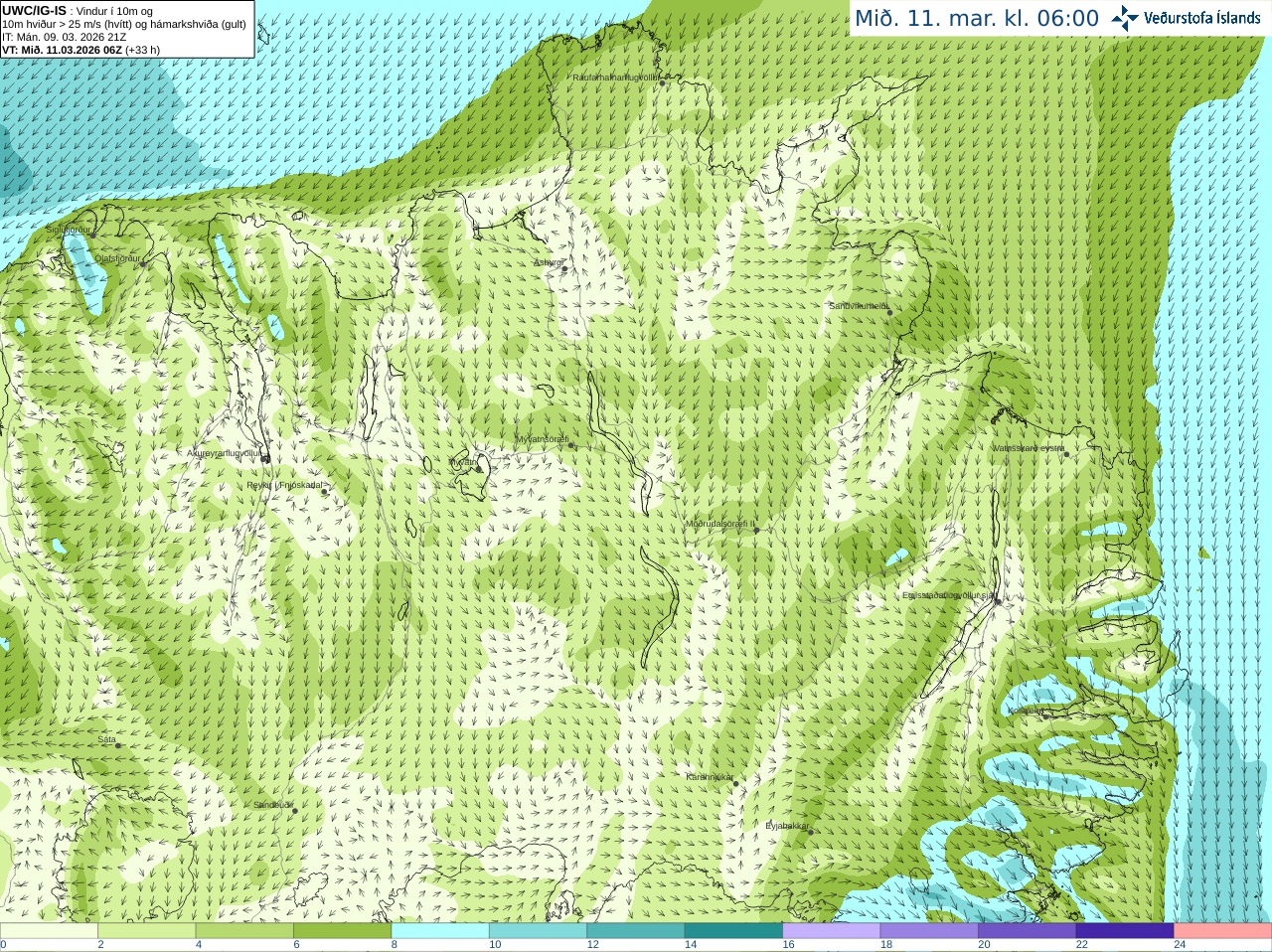Image resolution: width=1272 pixels, height=952 pixels.
Task: Click the Eyjabakkar station label
Action: point(788,826)
